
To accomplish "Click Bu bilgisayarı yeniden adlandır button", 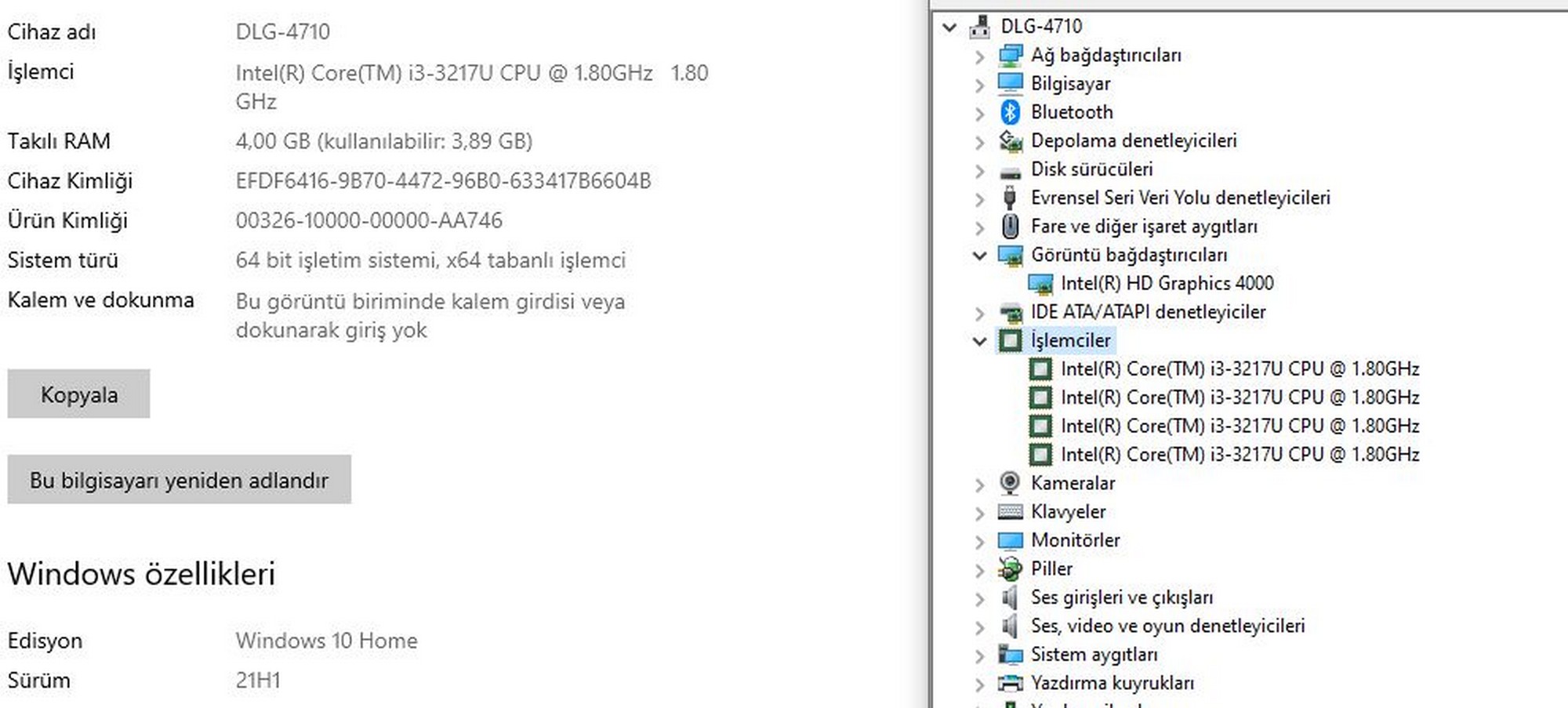I will (179, 480).
